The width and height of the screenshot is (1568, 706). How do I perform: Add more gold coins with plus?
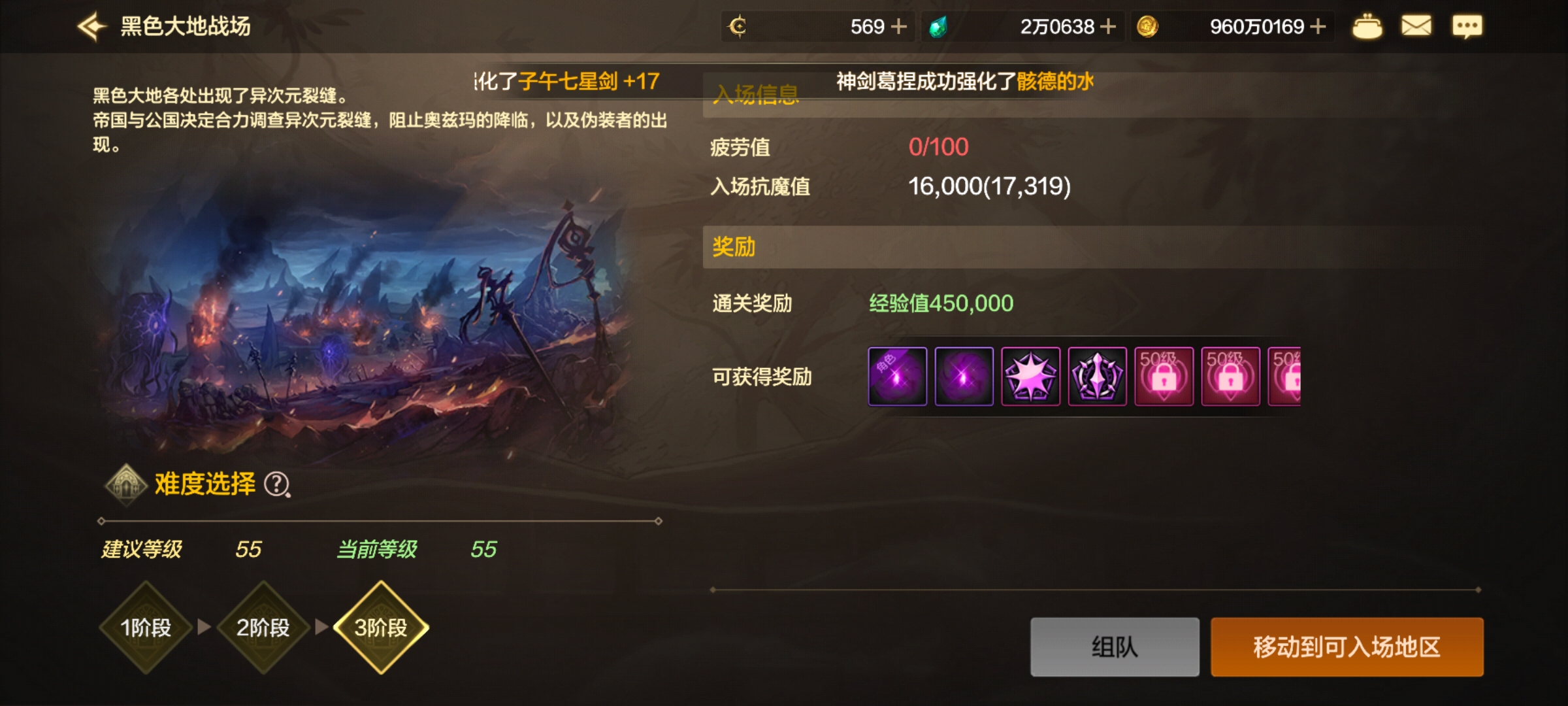(x=1318, y=26)
